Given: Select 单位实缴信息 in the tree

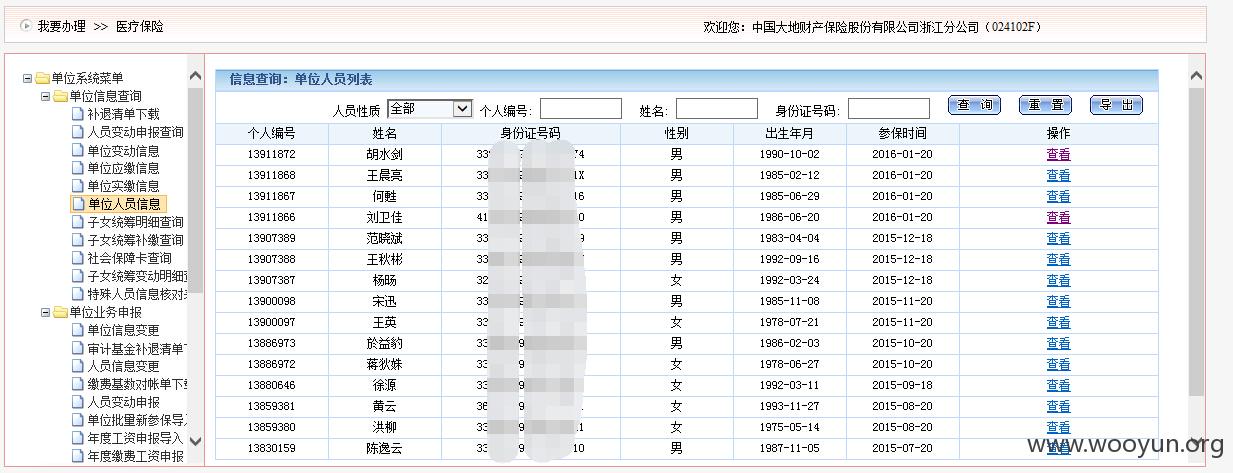Looking at the screenshot, I should point(123,186).
